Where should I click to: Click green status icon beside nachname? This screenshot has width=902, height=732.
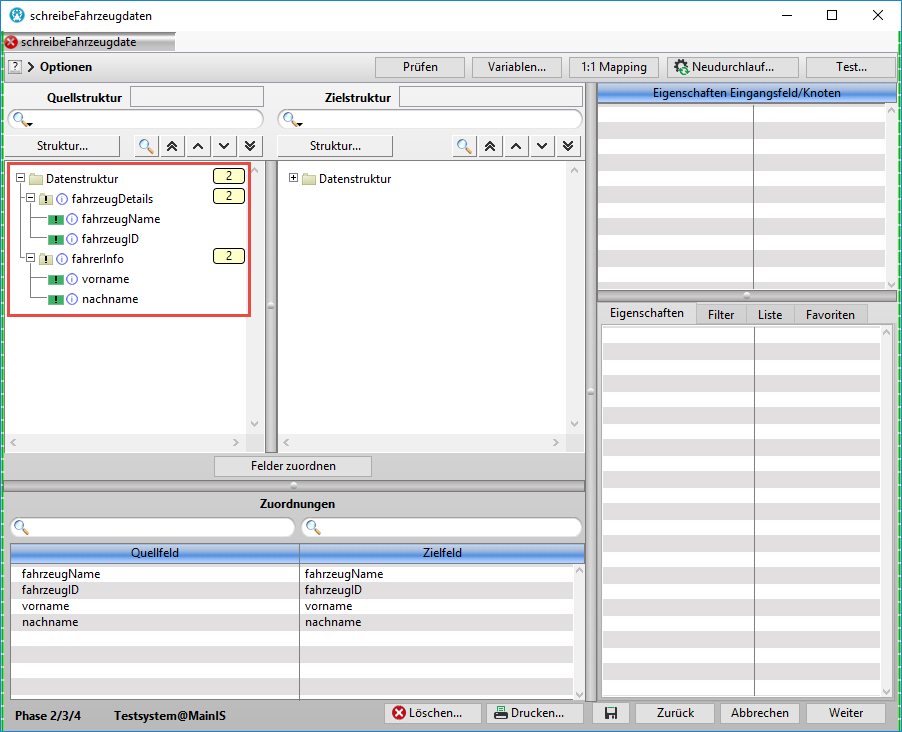(x=56, y=299)
